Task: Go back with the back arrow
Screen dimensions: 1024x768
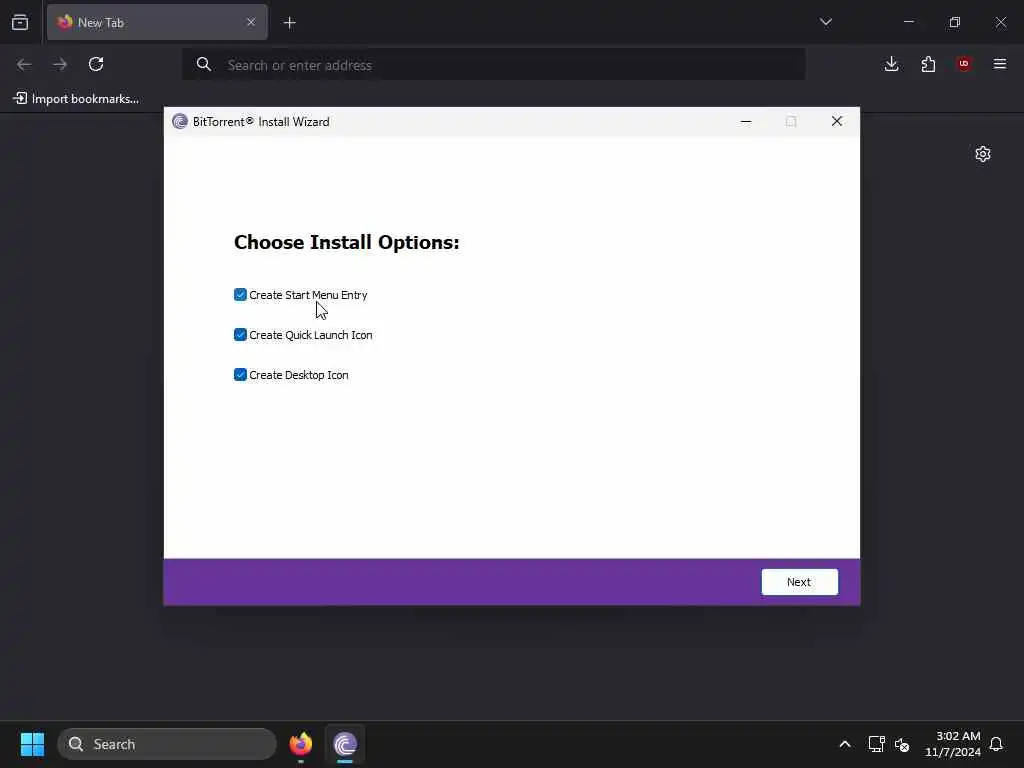Action: pyautogui.click(x=24, y=64)
